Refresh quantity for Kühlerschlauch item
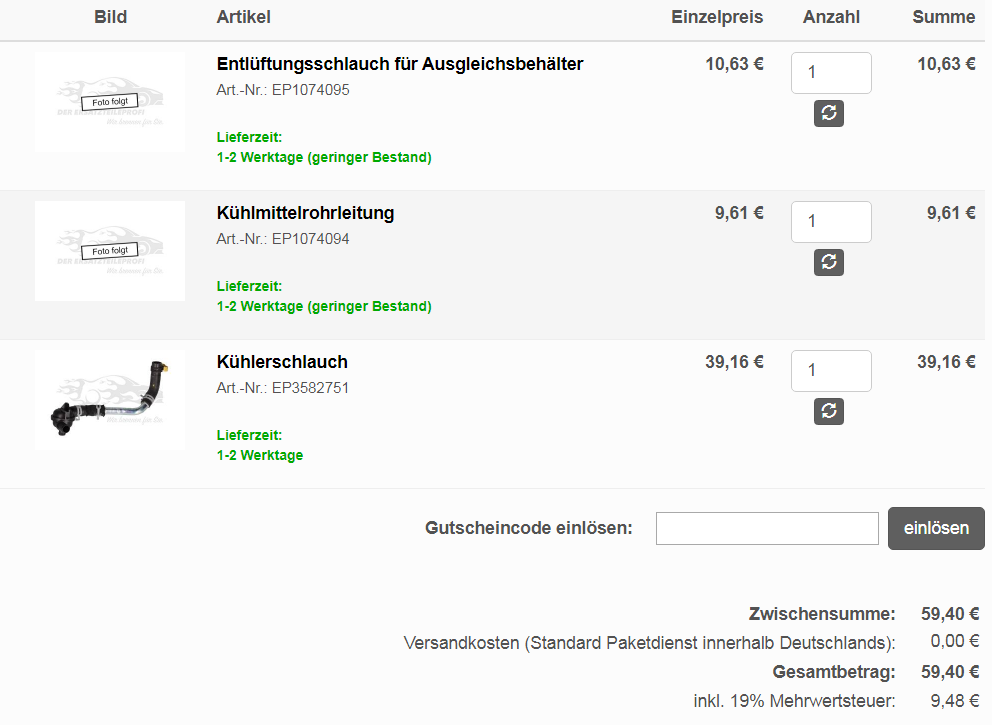Screen dimensions: 992x725 pos(828,411)
